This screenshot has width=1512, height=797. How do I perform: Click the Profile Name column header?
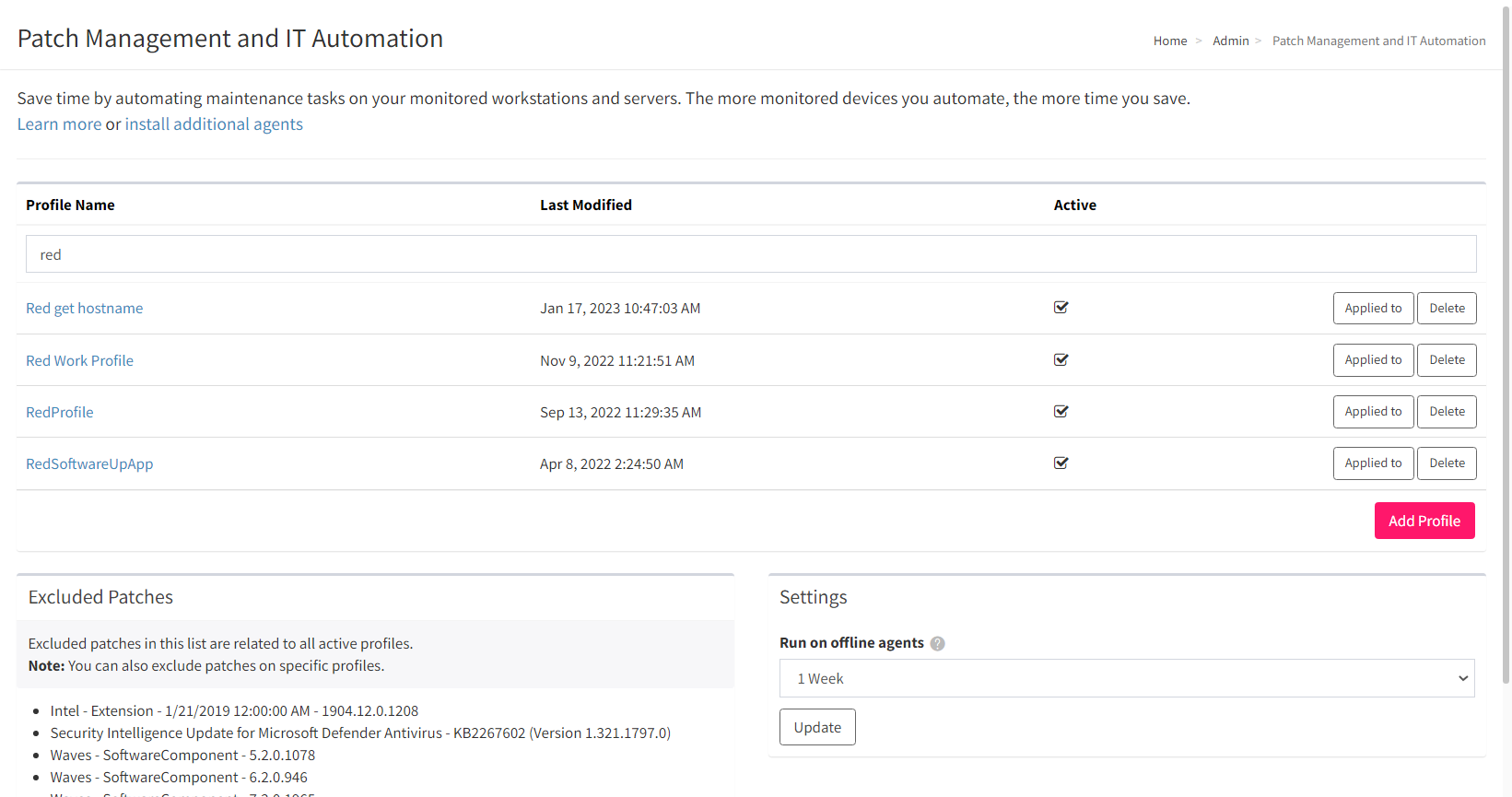click(70, 205)
